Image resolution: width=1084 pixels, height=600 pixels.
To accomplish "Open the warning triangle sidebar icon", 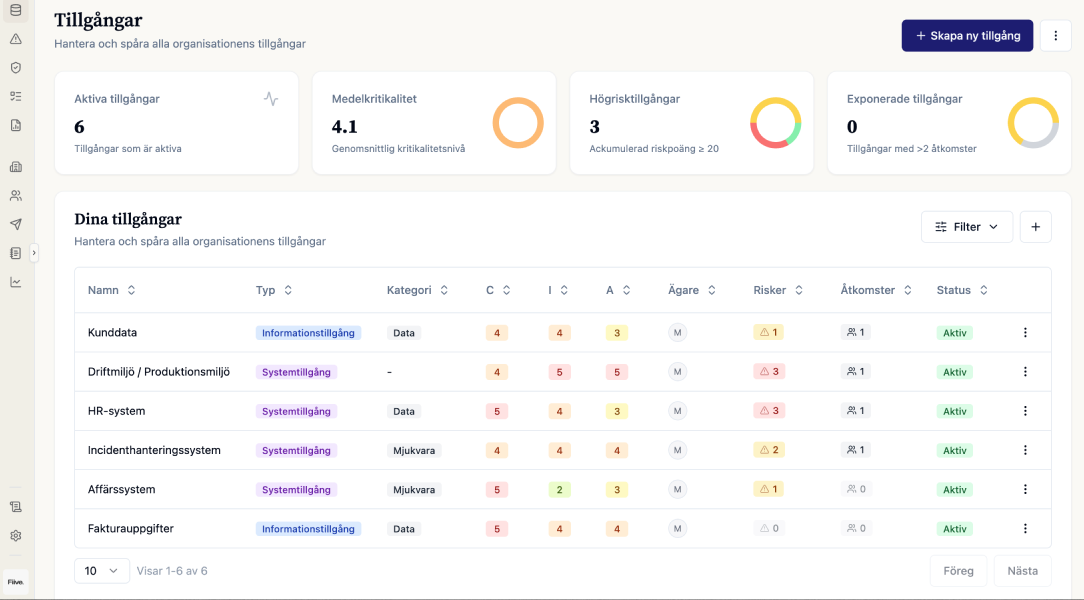I will [x=16, y=39].
